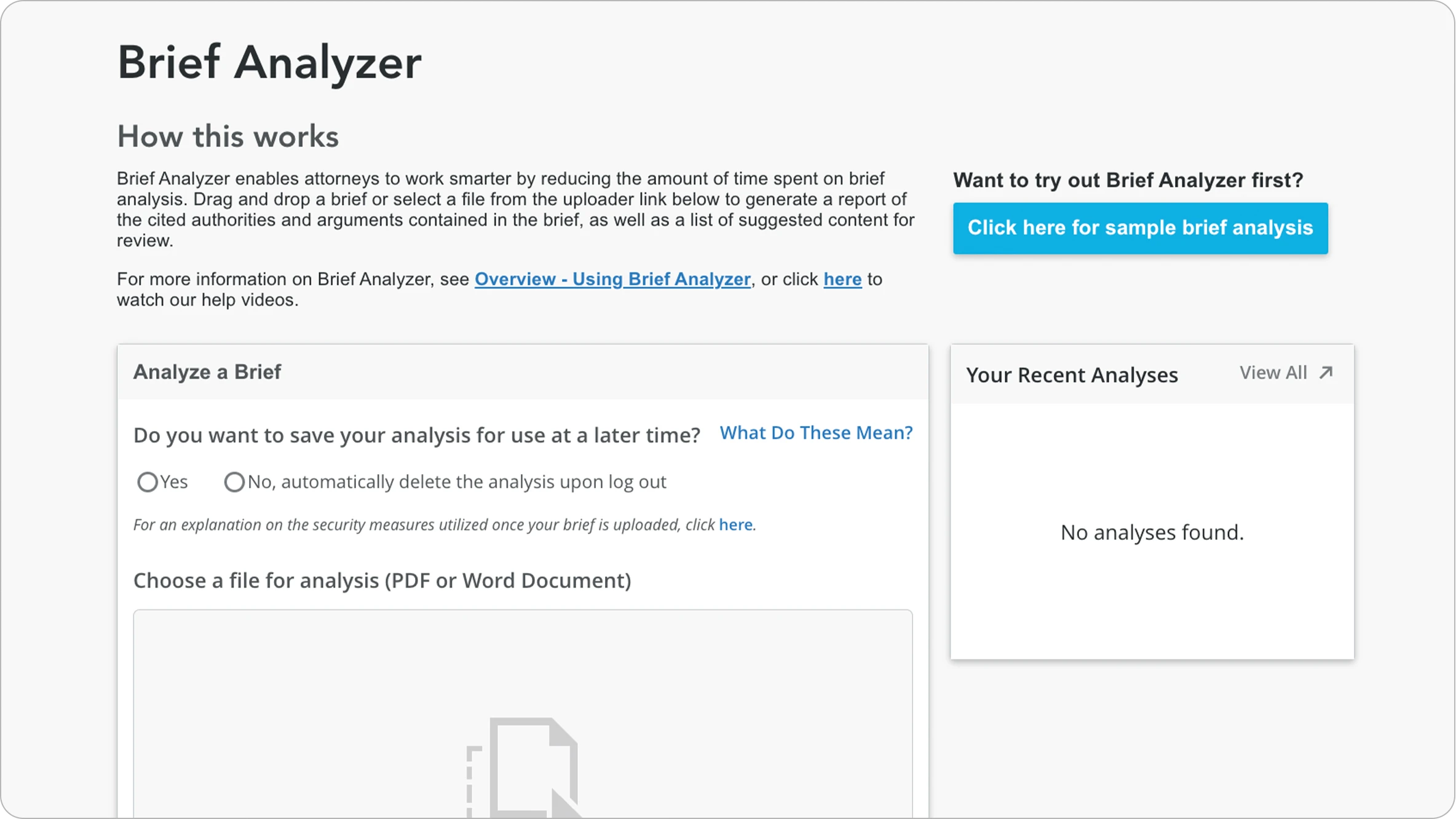
Task: Click the sample brief analysis button
Action: 1140,228
